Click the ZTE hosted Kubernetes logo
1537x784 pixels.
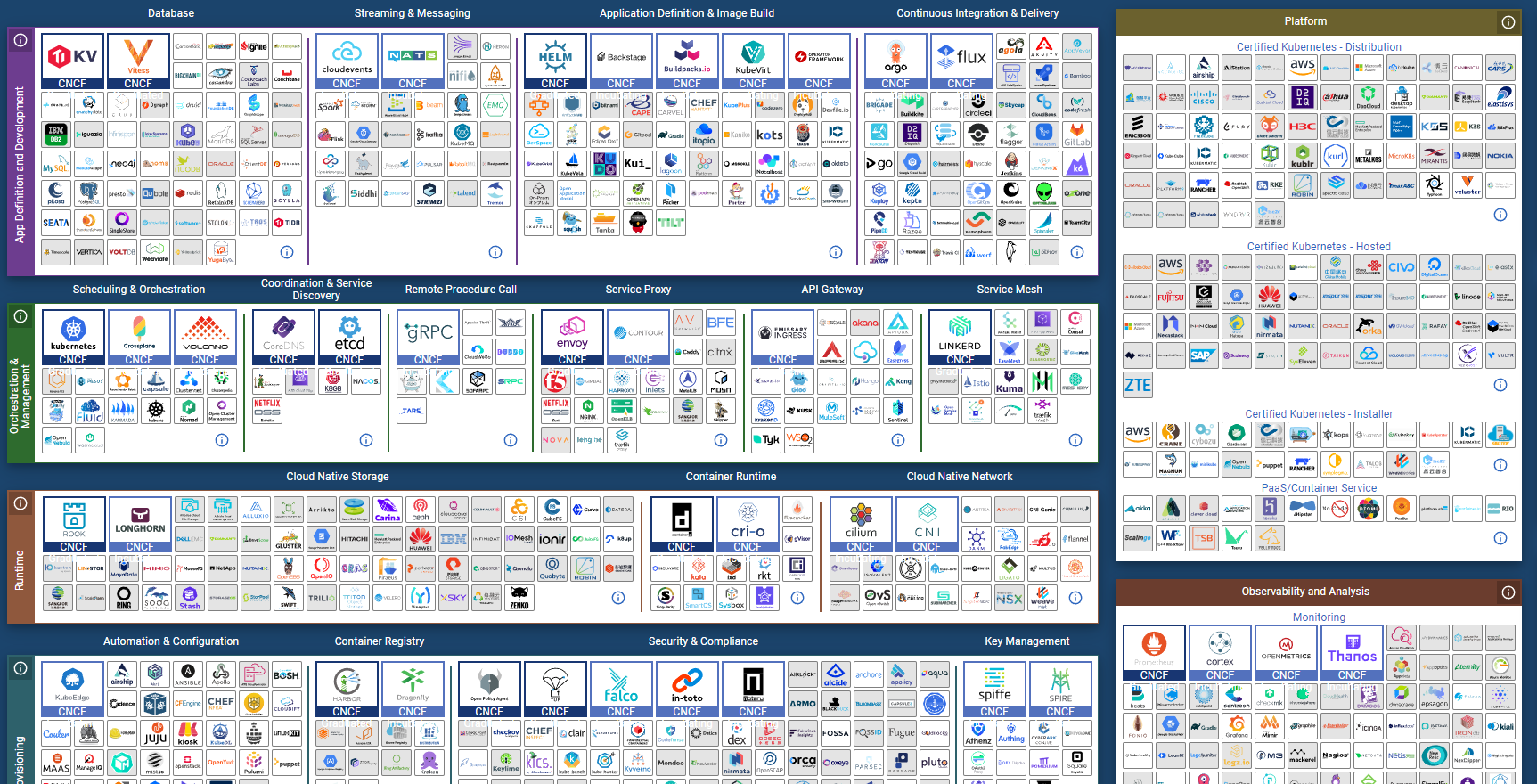pos(1138,385)
